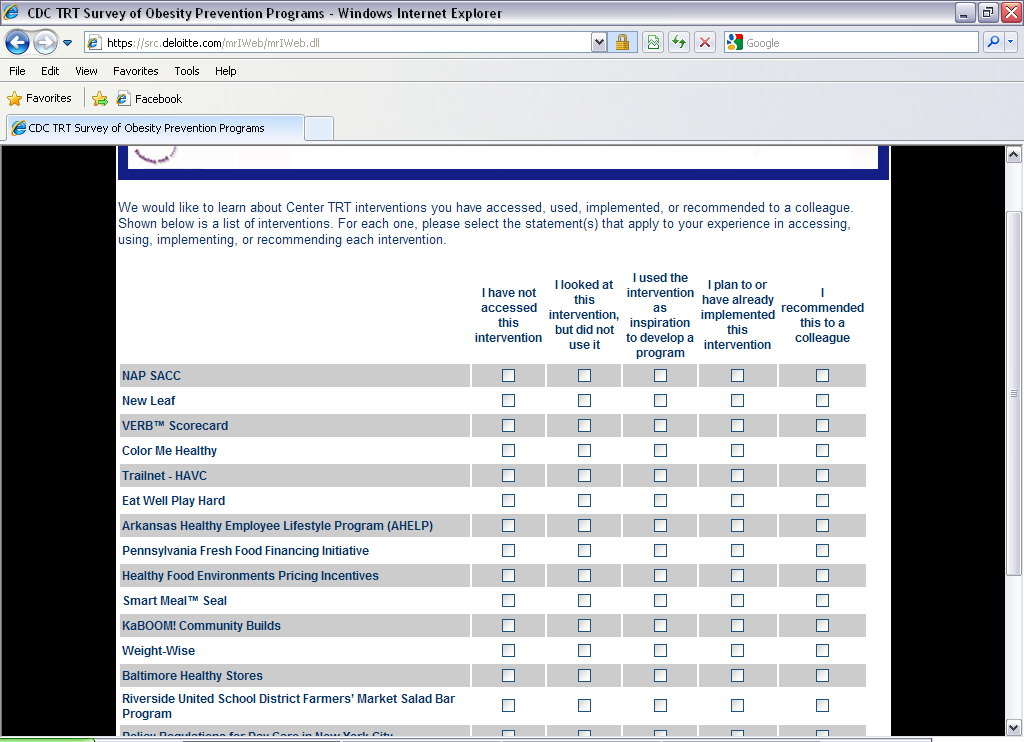Click the search magnifier icon

tap(993, 43)
